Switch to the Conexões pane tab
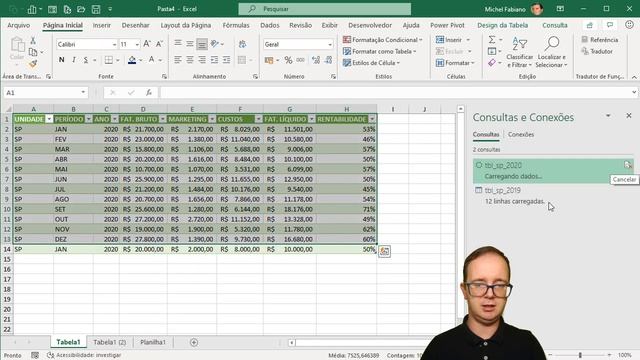This screenshot has width=640, height=360. (x=521, y=134)
